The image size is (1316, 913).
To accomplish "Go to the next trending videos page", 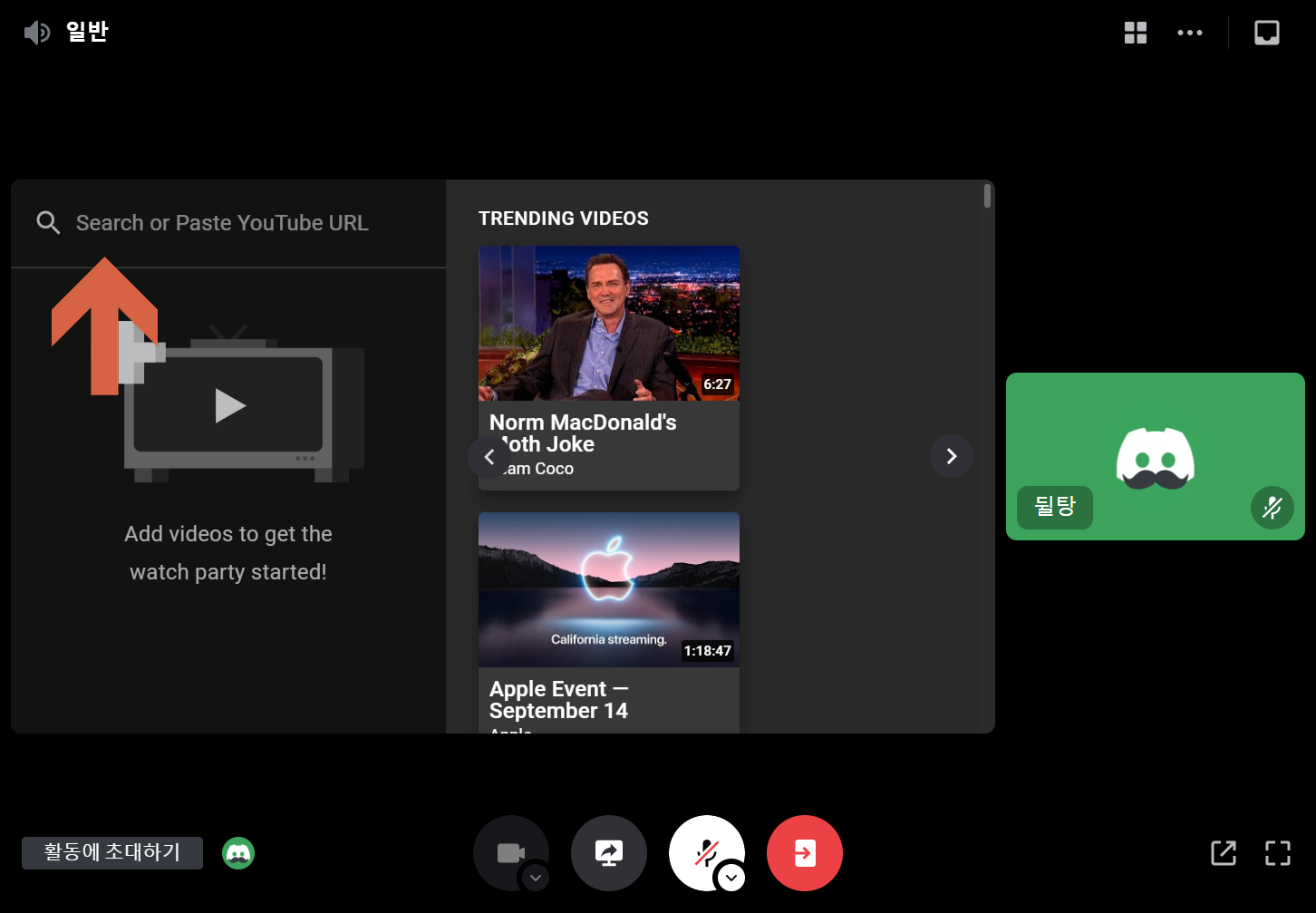I will [952, 456].
